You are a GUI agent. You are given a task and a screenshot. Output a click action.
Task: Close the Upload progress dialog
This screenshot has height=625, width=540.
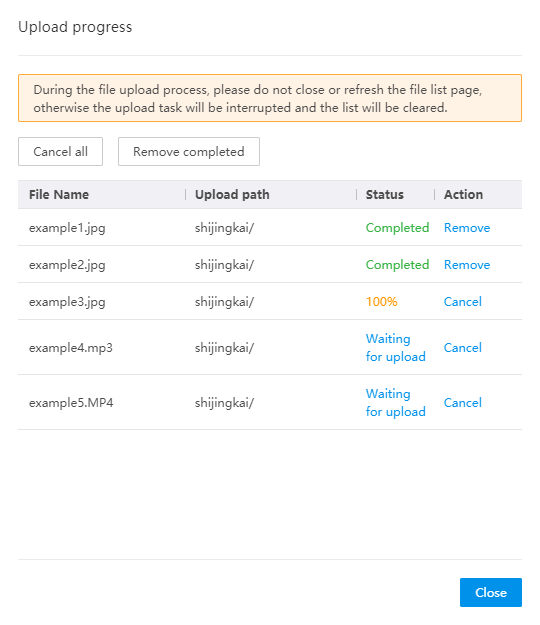tap(491, 592)
